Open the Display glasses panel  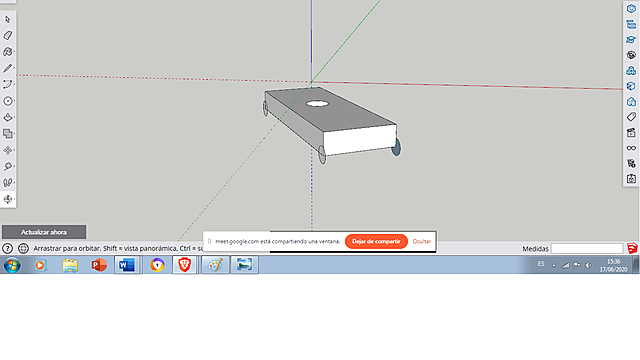[x=631, y=148]
